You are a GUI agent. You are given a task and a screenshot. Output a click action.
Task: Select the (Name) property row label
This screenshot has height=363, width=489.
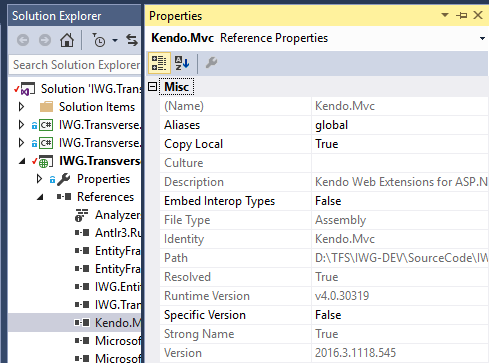[x=184, y=106]
